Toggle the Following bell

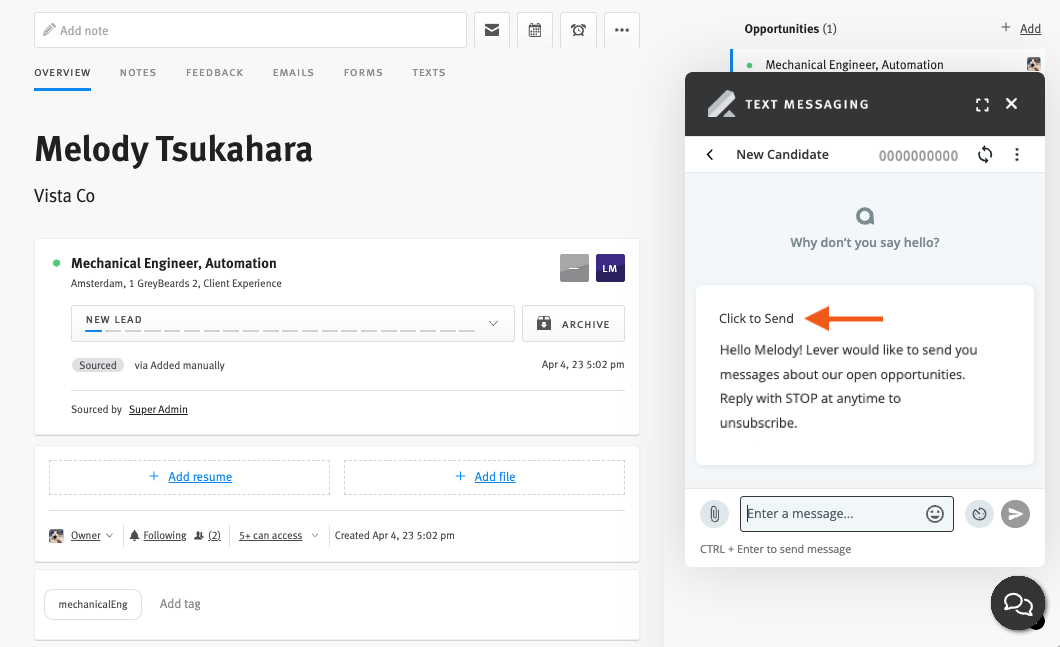[x=158, y=535]
